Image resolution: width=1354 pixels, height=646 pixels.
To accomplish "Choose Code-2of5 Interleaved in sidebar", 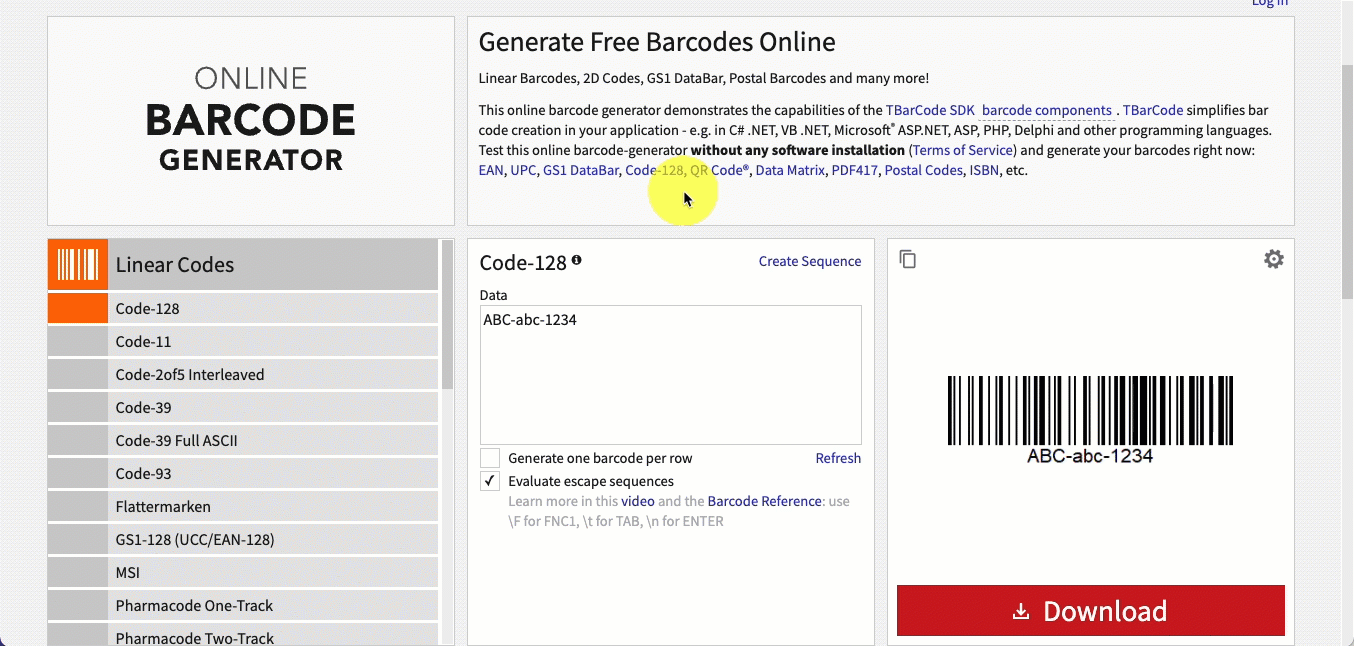I will [190, 375].
